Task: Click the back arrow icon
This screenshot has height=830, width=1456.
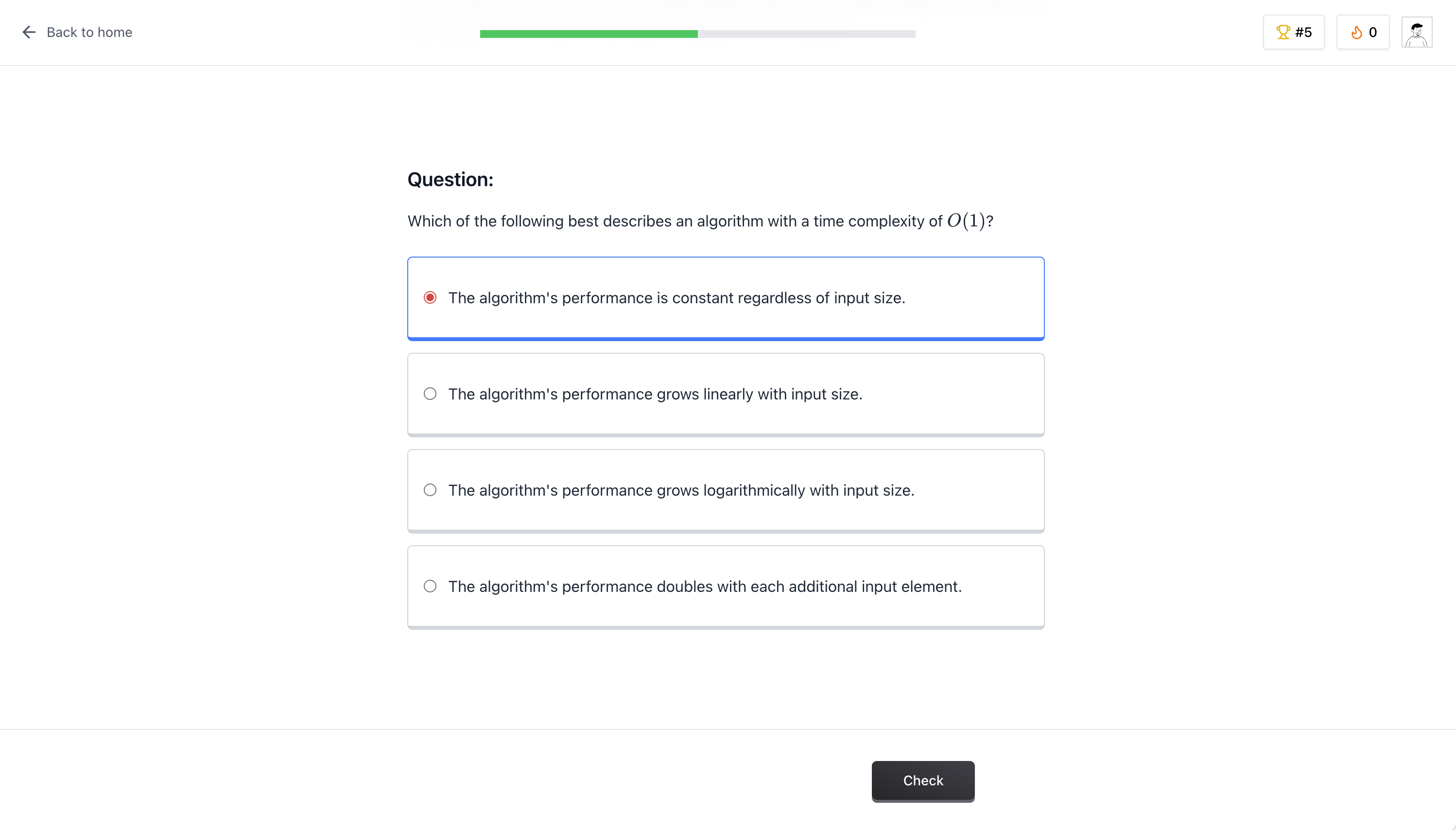Action: point(29,33)
